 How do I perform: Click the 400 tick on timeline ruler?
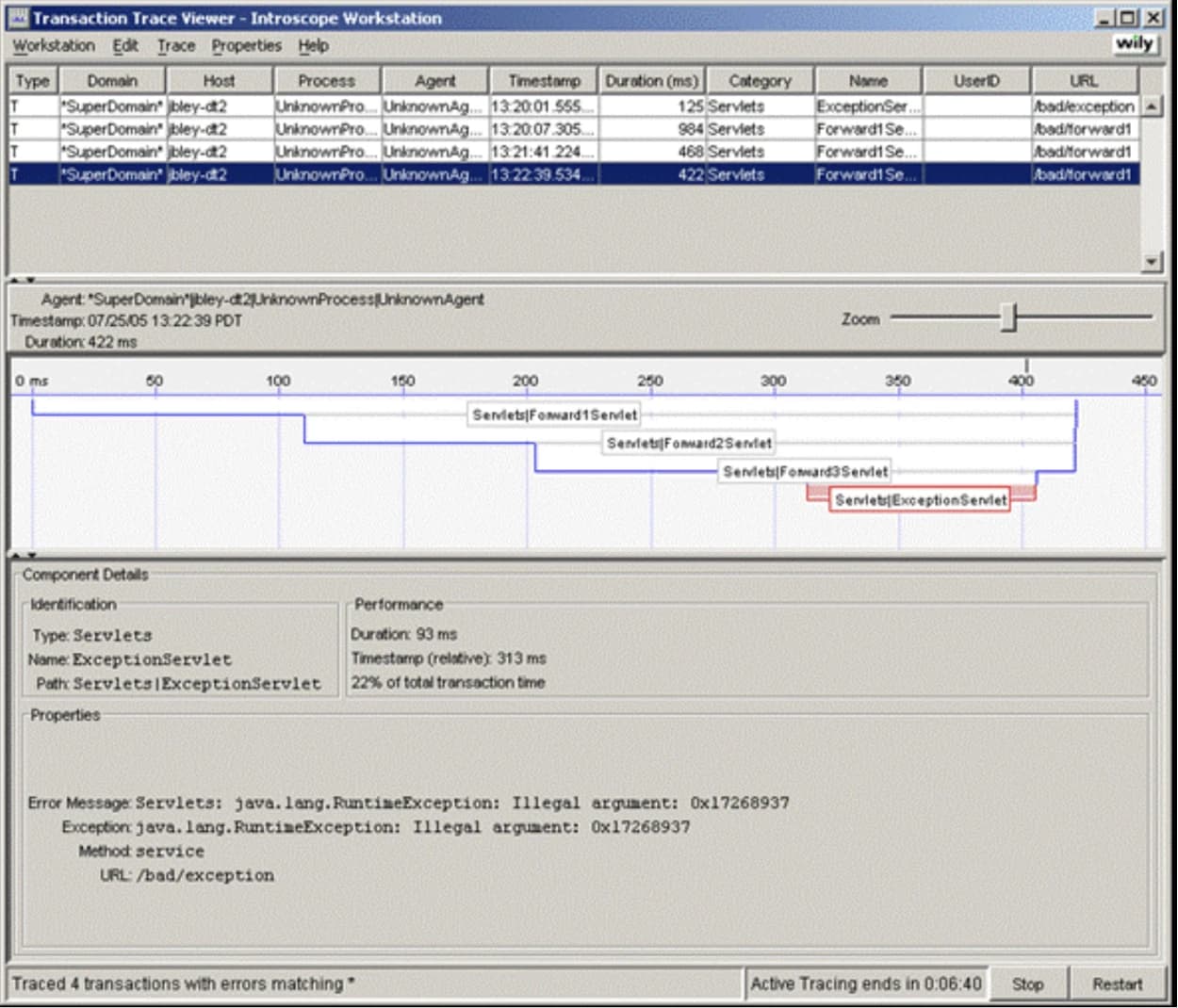pos(1022,381)
